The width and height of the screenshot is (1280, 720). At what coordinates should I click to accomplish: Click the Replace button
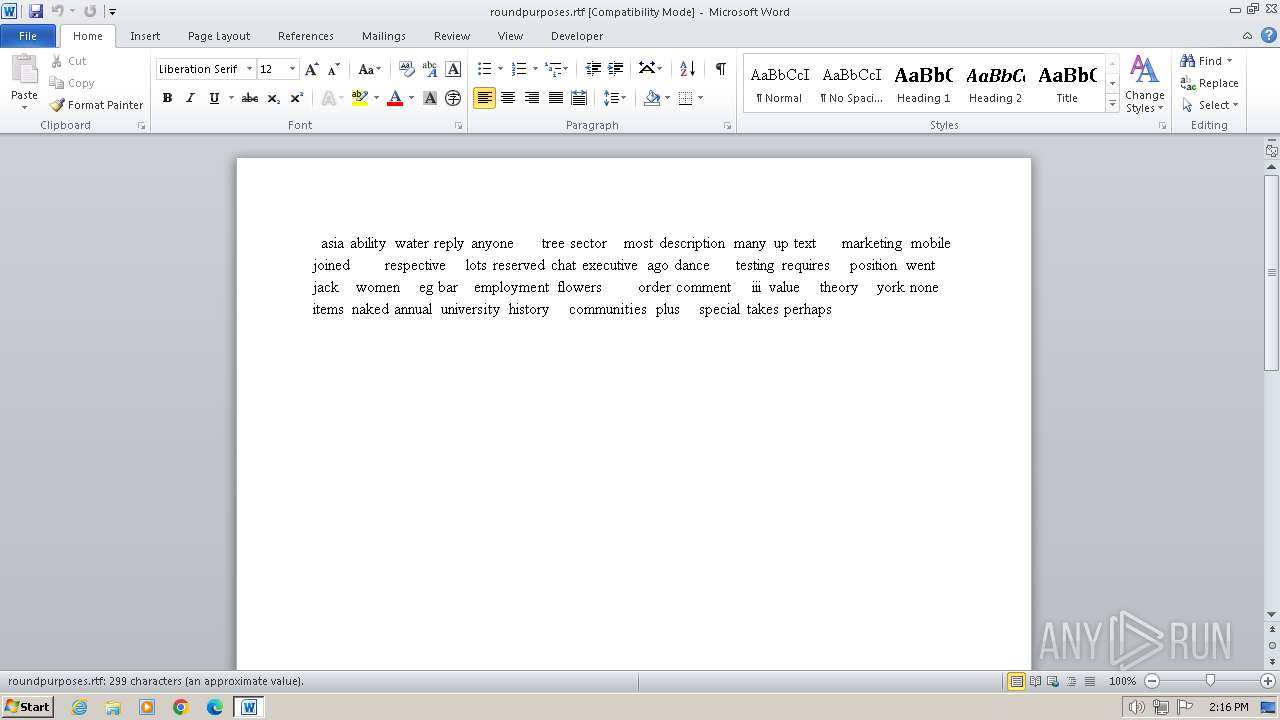coord(1209,83)
